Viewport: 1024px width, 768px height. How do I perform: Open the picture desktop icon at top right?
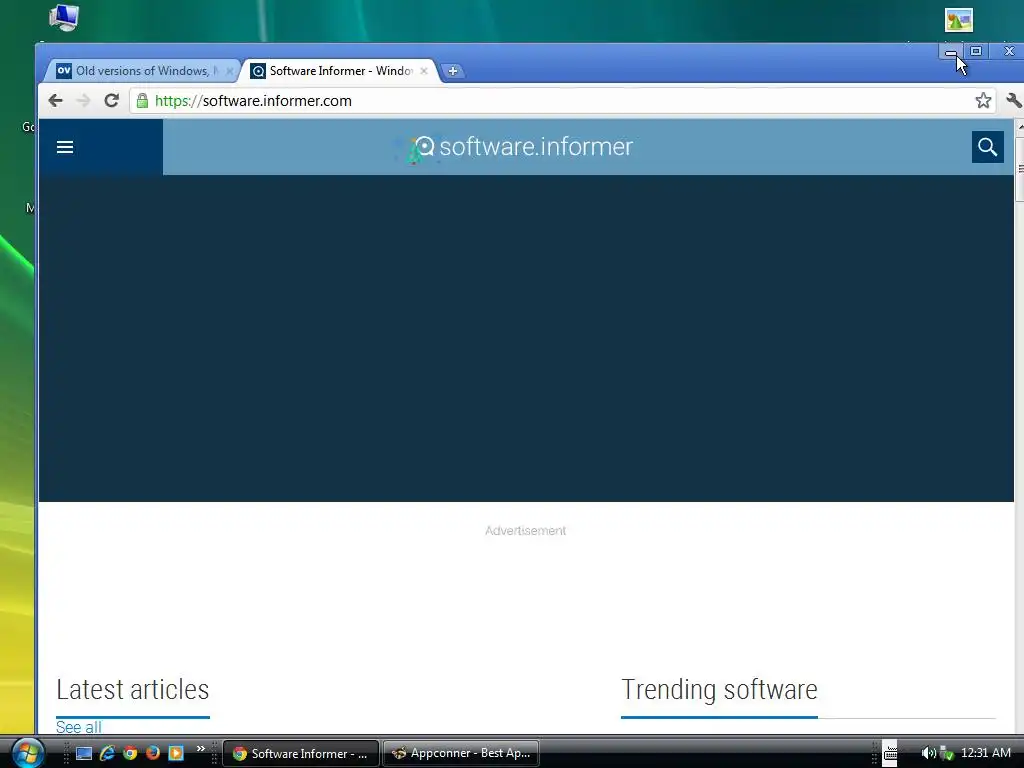pos(959,20)
